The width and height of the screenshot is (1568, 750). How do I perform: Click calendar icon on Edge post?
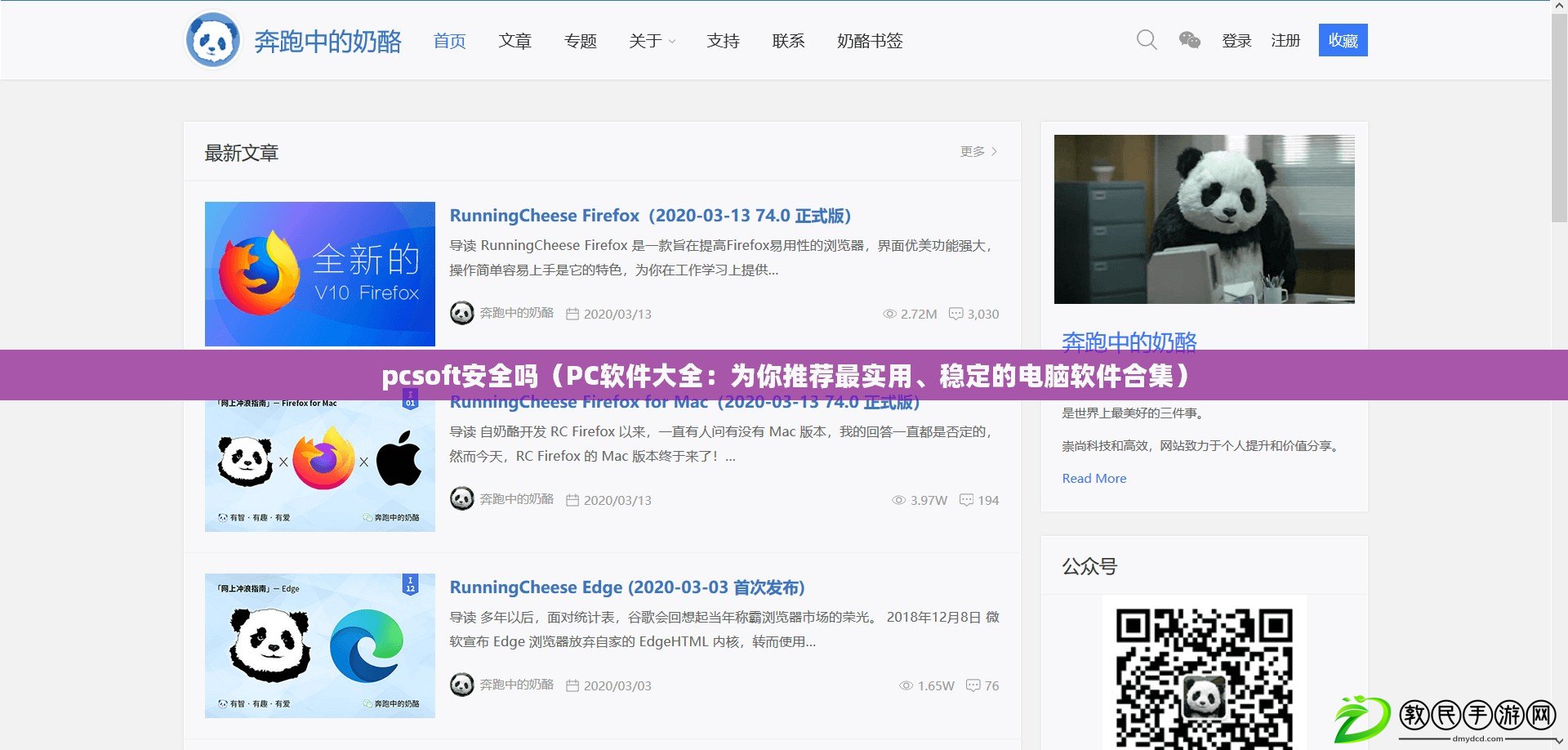pos(572,686)
